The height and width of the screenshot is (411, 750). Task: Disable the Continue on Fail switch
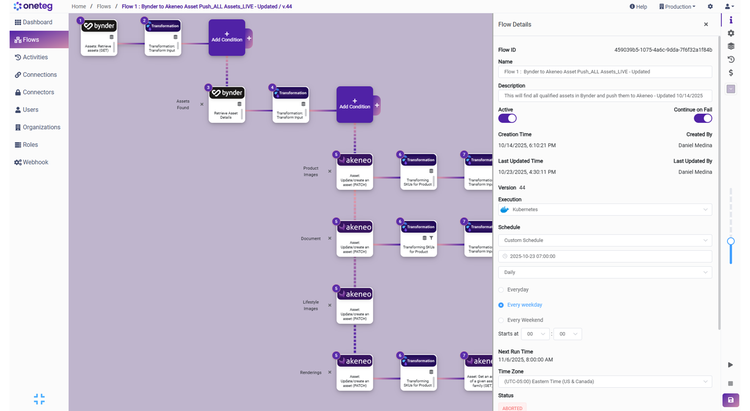point(703,118)
